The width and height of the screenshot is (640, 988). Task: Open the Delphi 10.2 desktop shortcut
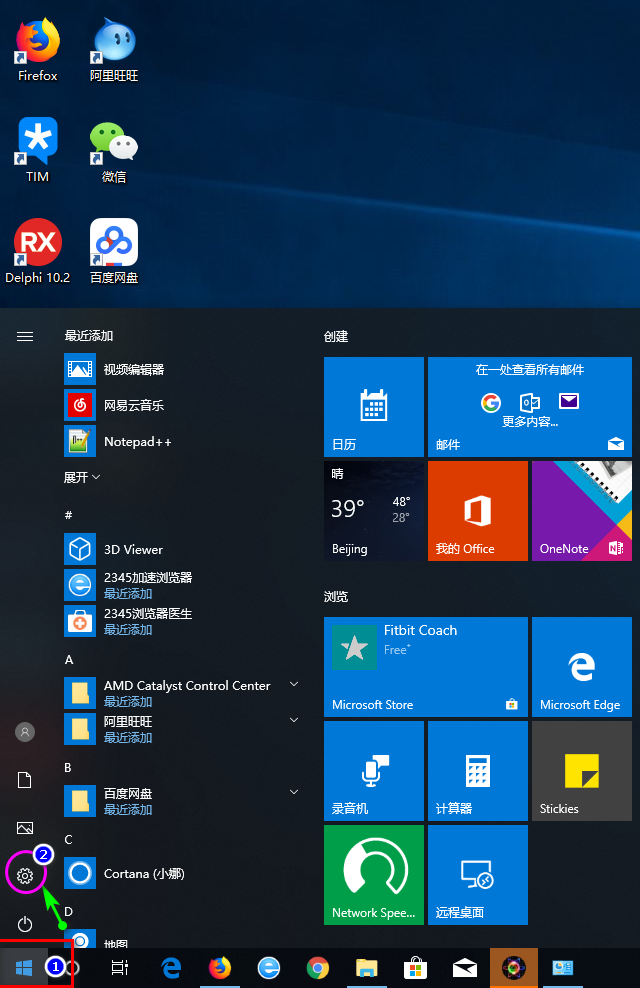(x=37, y=251)
